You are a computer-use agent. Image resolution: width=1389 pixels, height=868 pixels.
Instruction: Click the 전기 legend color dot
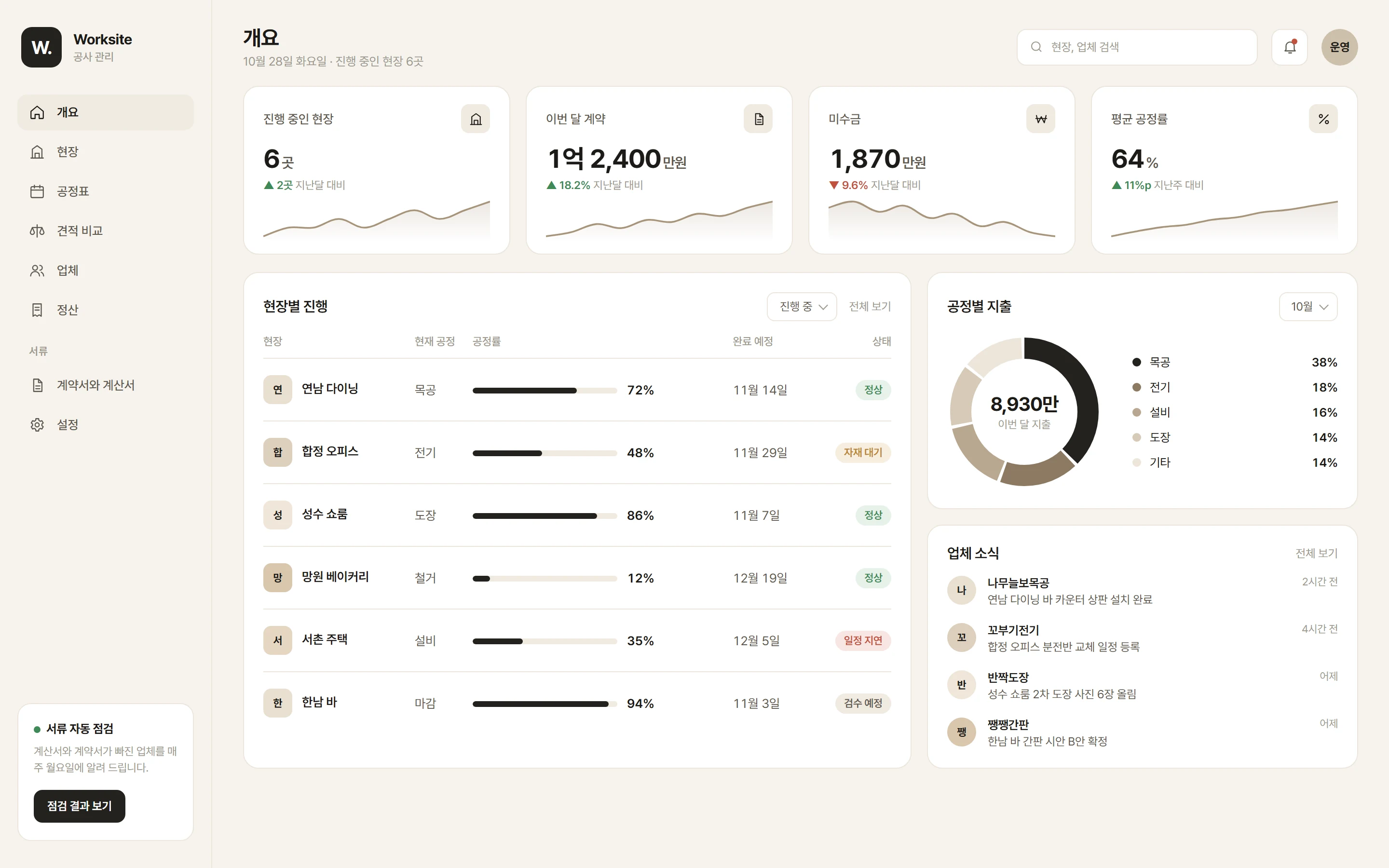tap(1136, 388)
